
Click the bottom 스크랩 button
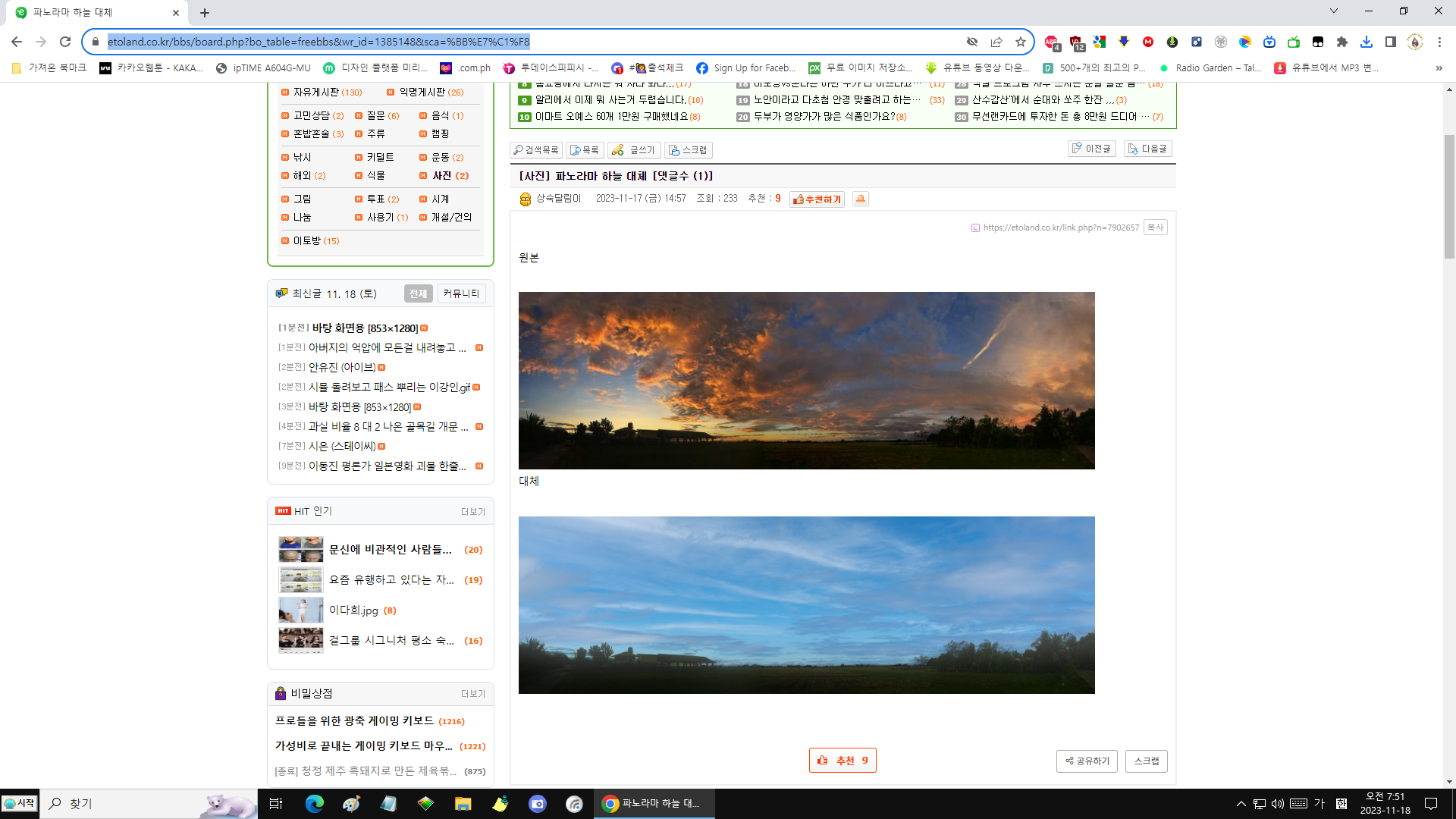pos(1146,761)
